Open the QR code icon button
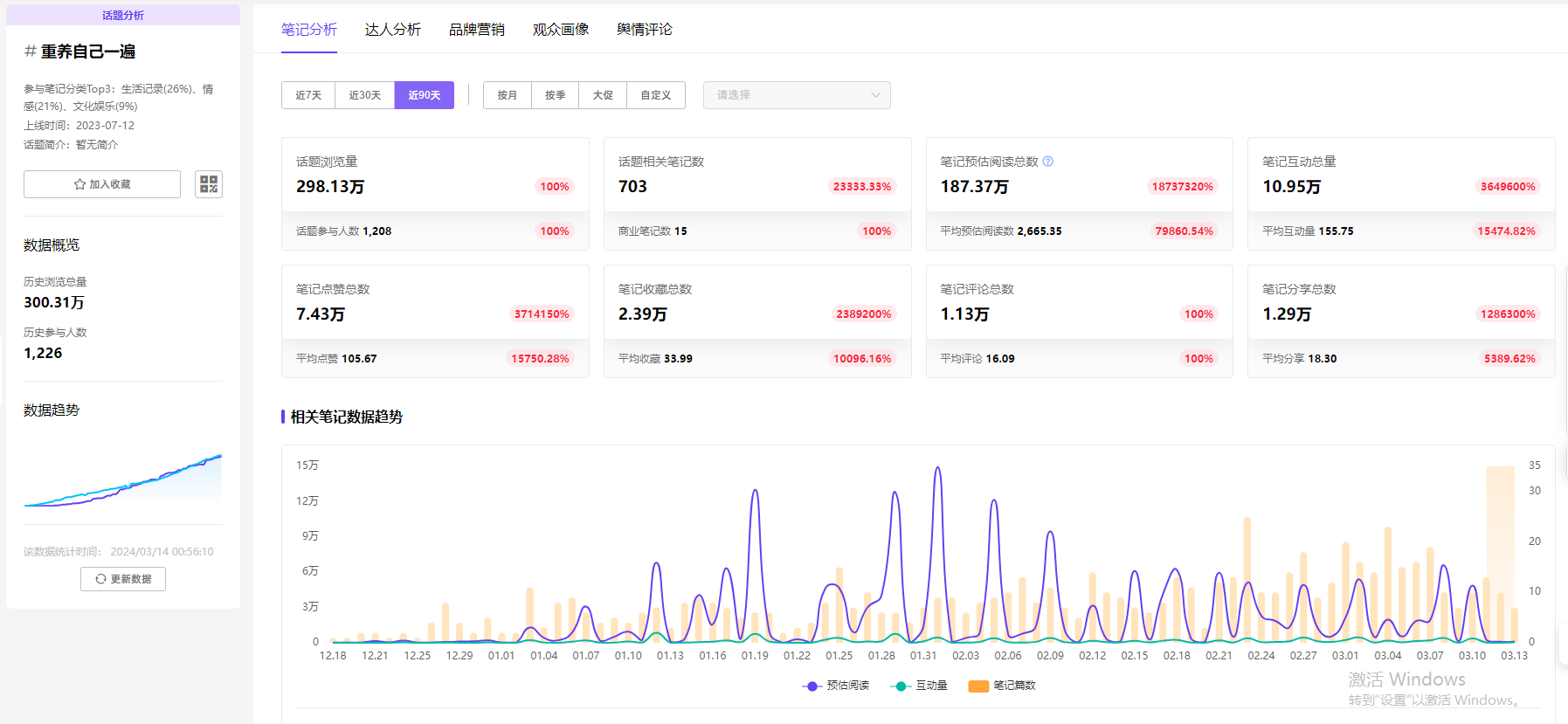Screen dimensions: 1568x724 (x=209, y=184)
